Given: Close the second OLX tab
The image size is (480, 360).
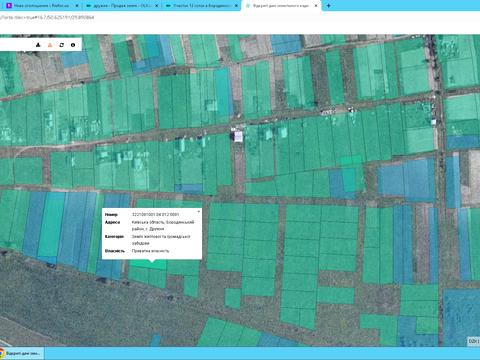Looking at the screenshot, I should [157, 6].
